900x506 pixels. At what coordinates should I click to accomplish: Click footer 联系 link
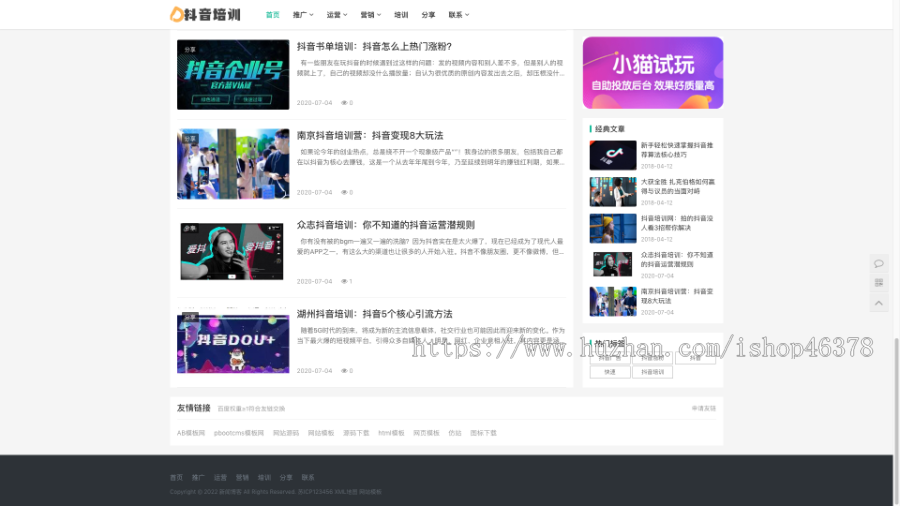coord(308,477)
